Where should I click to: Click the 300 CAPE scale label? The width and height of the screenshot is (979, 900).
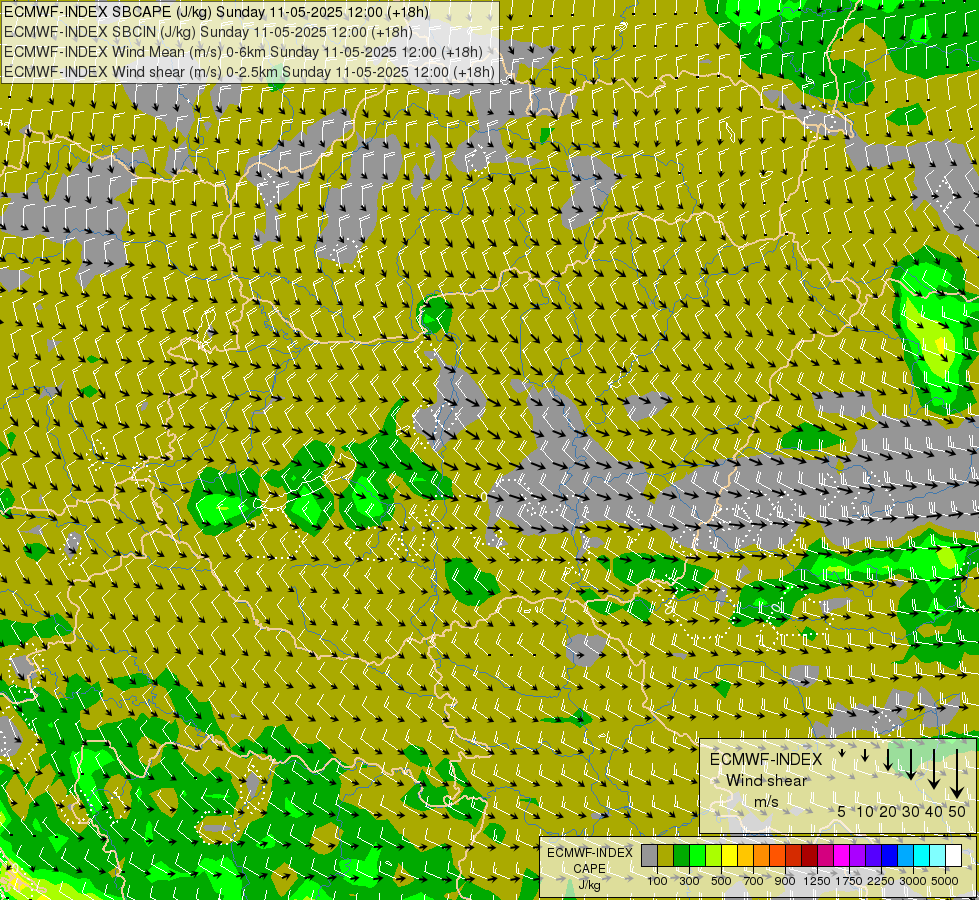689,881
